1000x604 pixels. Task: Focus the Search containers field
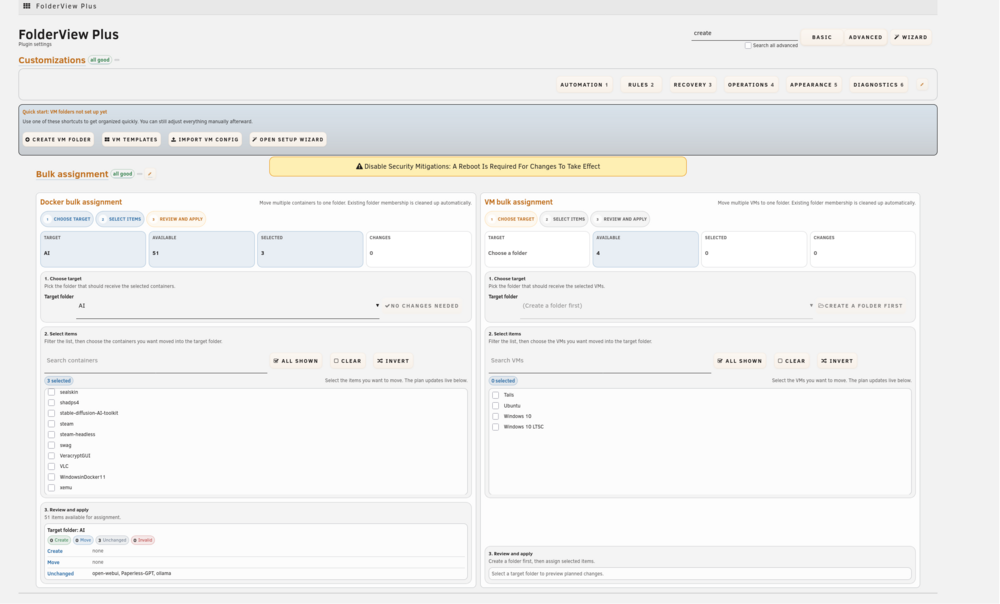pos(156,361)
